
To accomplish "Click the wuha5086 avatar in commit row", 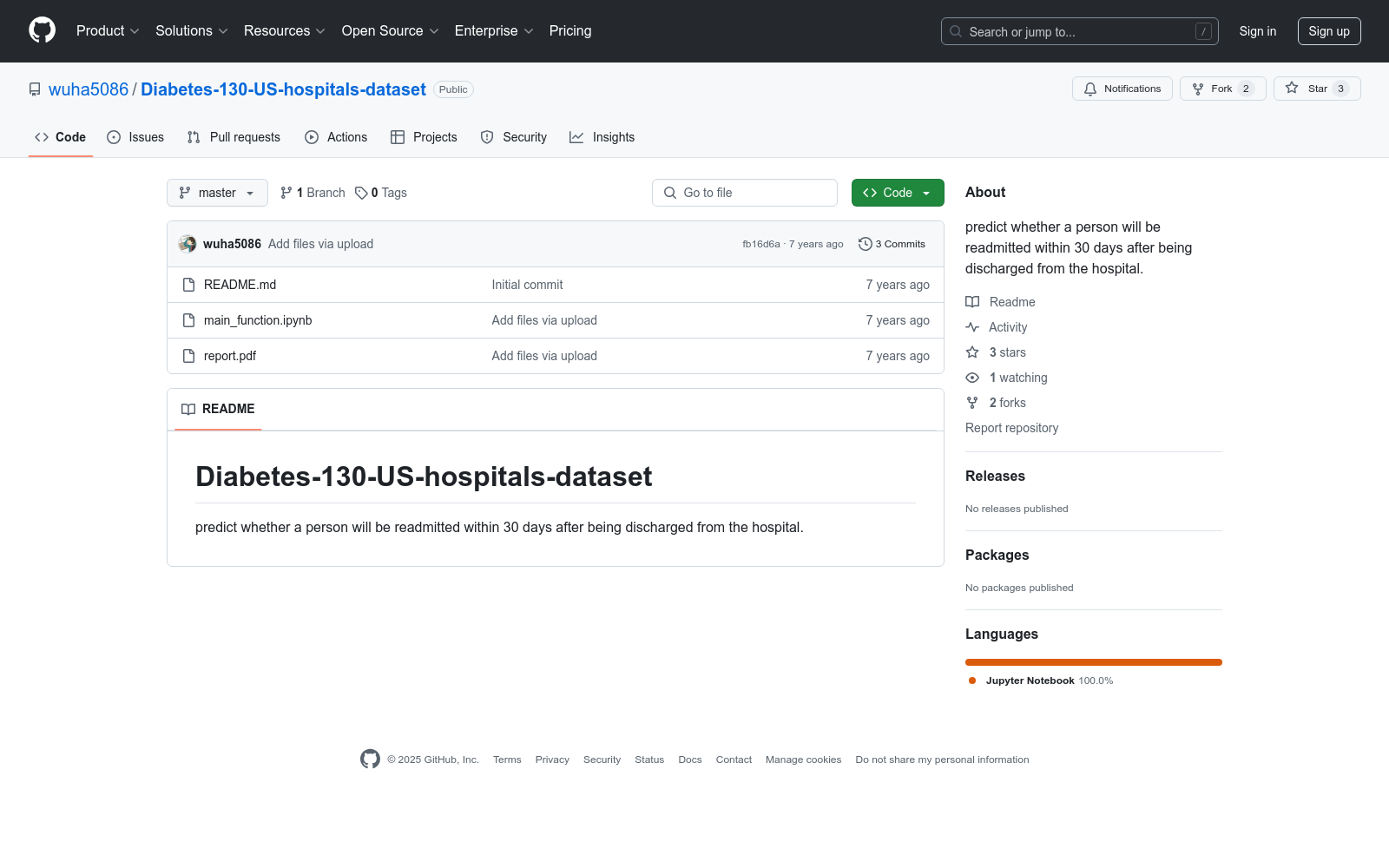I will point(188,244).
